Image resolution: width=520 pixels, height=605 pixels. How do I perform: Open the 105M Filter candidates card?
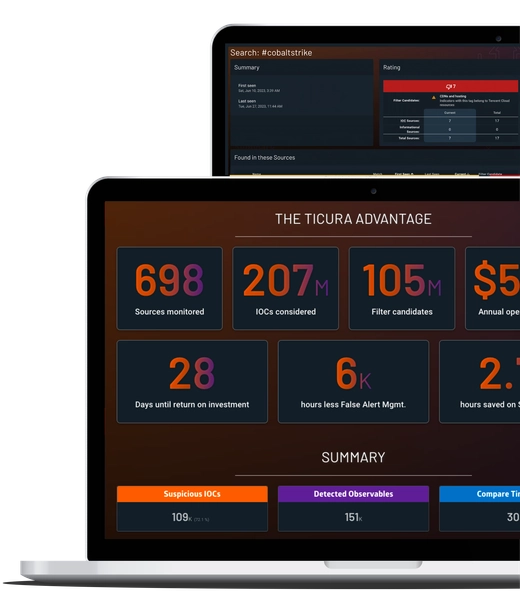pyautogui.click(x=402, y=288)
